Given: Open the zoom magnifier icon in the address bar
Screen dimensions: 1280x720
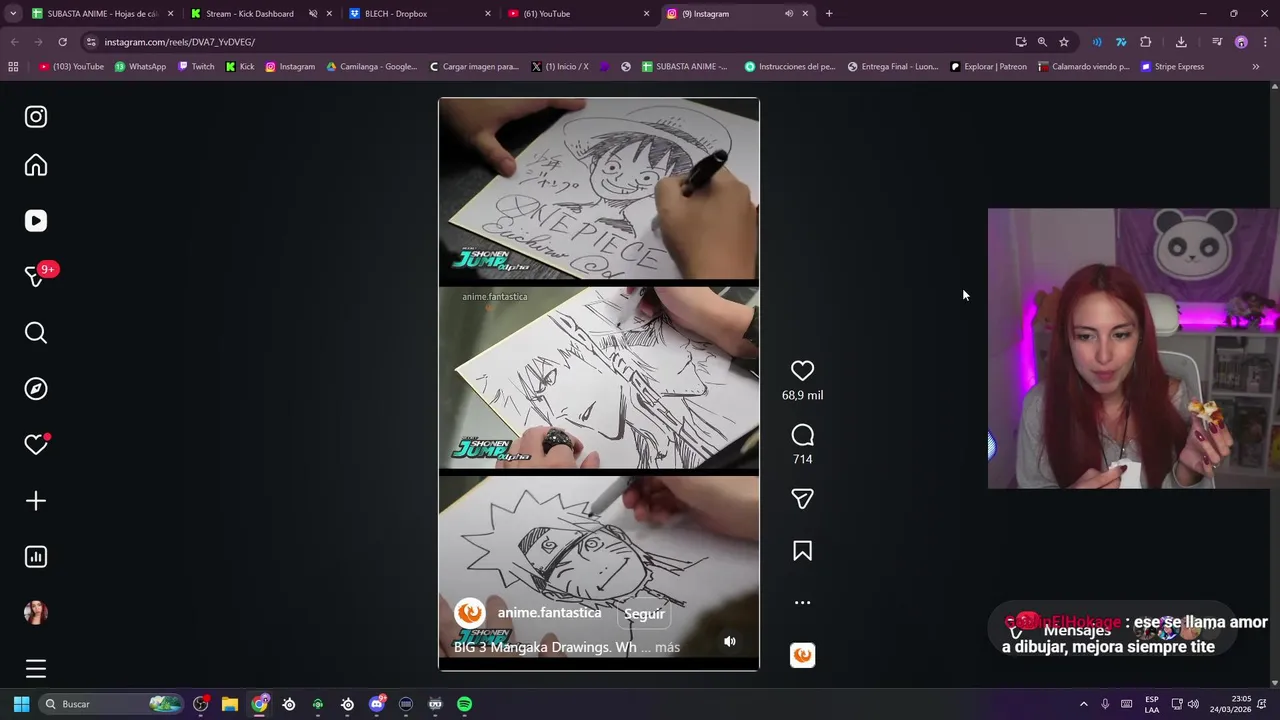Looking at the screenshot, I should [1042, 42].
